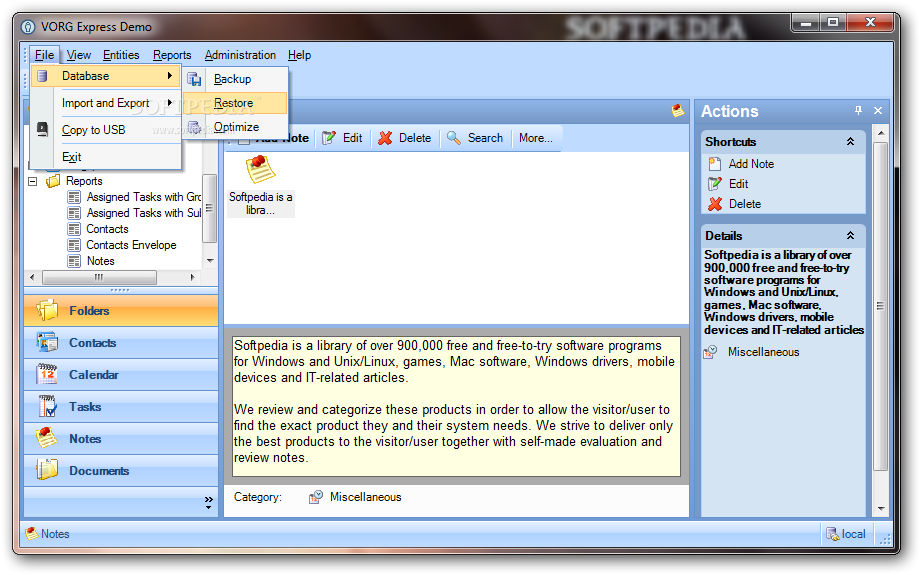
Task: Click the local connection status indicator
Action: coord(846,534)
